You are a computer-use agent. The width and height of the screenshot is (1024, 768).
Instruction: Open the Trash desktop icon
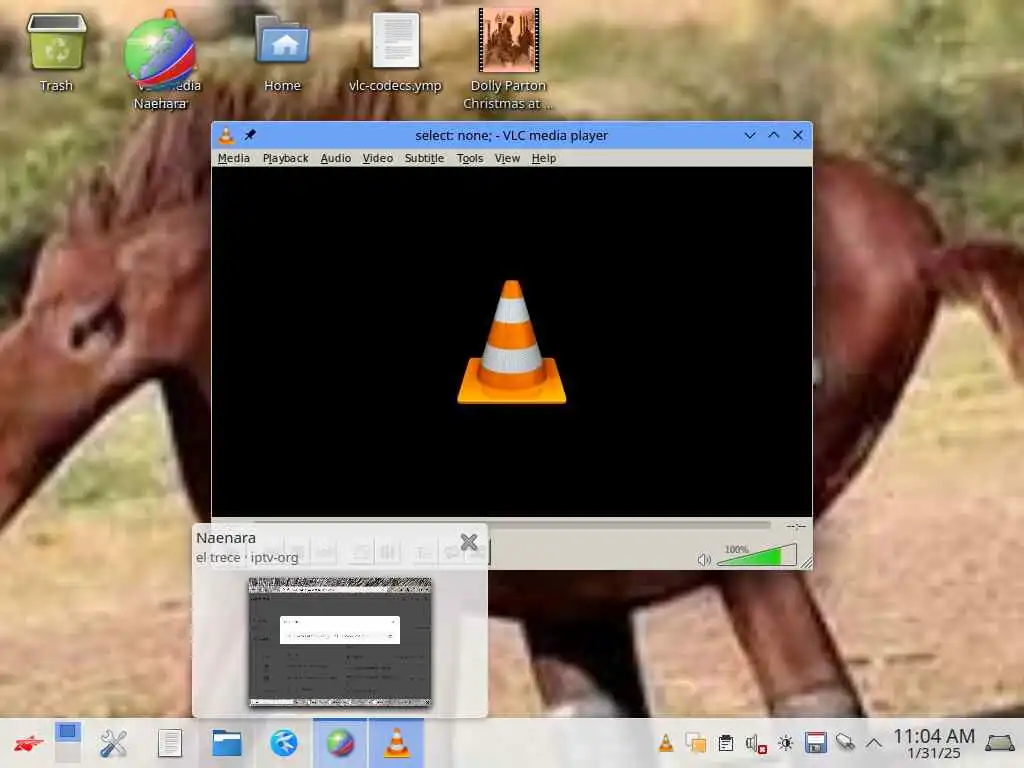tap(56, 52)
